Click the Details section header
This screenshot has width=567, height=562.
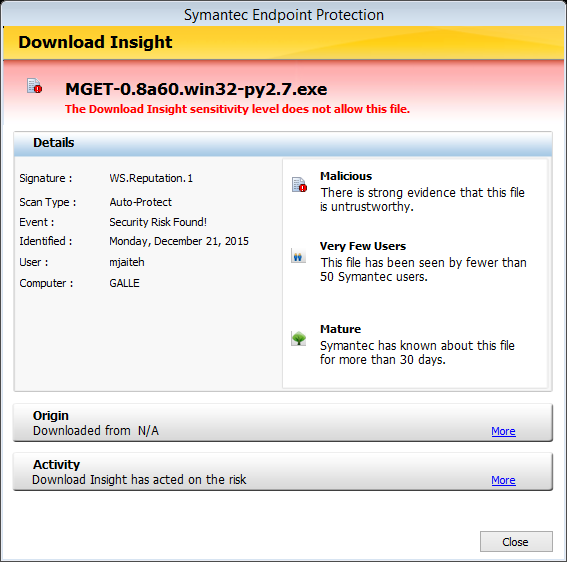tap(283, 143)
